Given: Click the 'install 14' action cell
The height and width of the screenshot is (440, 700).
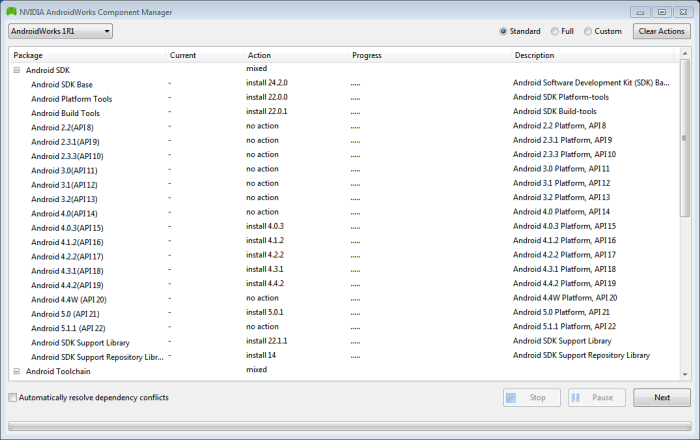Looking at the screenshot, I should (261, 355).
